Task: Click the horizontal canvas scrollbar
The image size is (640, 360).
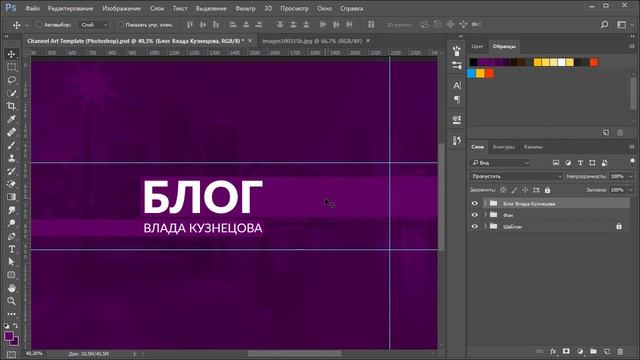Action: pyautogui.click(x=294, y=353)
